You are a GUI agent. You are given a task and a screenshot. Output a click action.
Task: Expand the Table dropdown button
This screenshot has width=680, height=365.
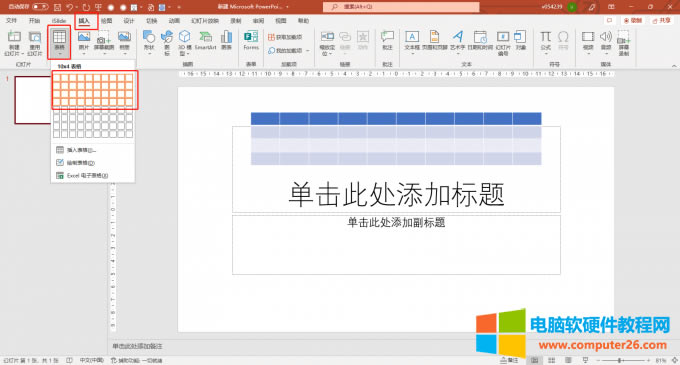59,42
